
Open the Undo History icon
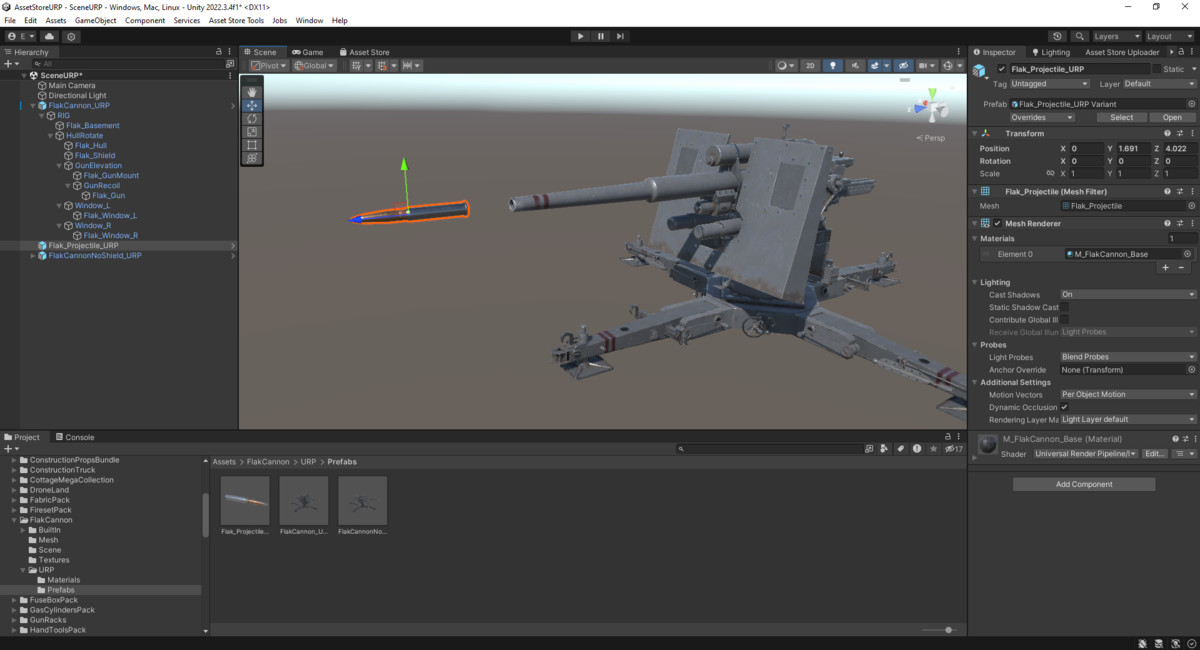tap(1057, 36)
